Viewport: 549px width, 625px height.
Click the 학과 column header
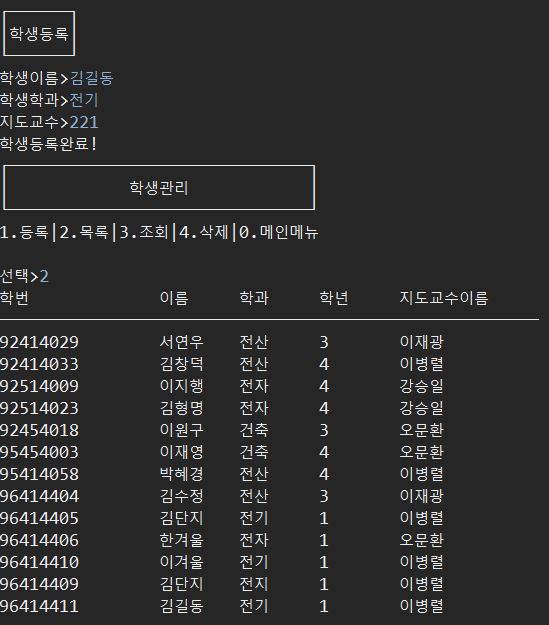(254, 298)
